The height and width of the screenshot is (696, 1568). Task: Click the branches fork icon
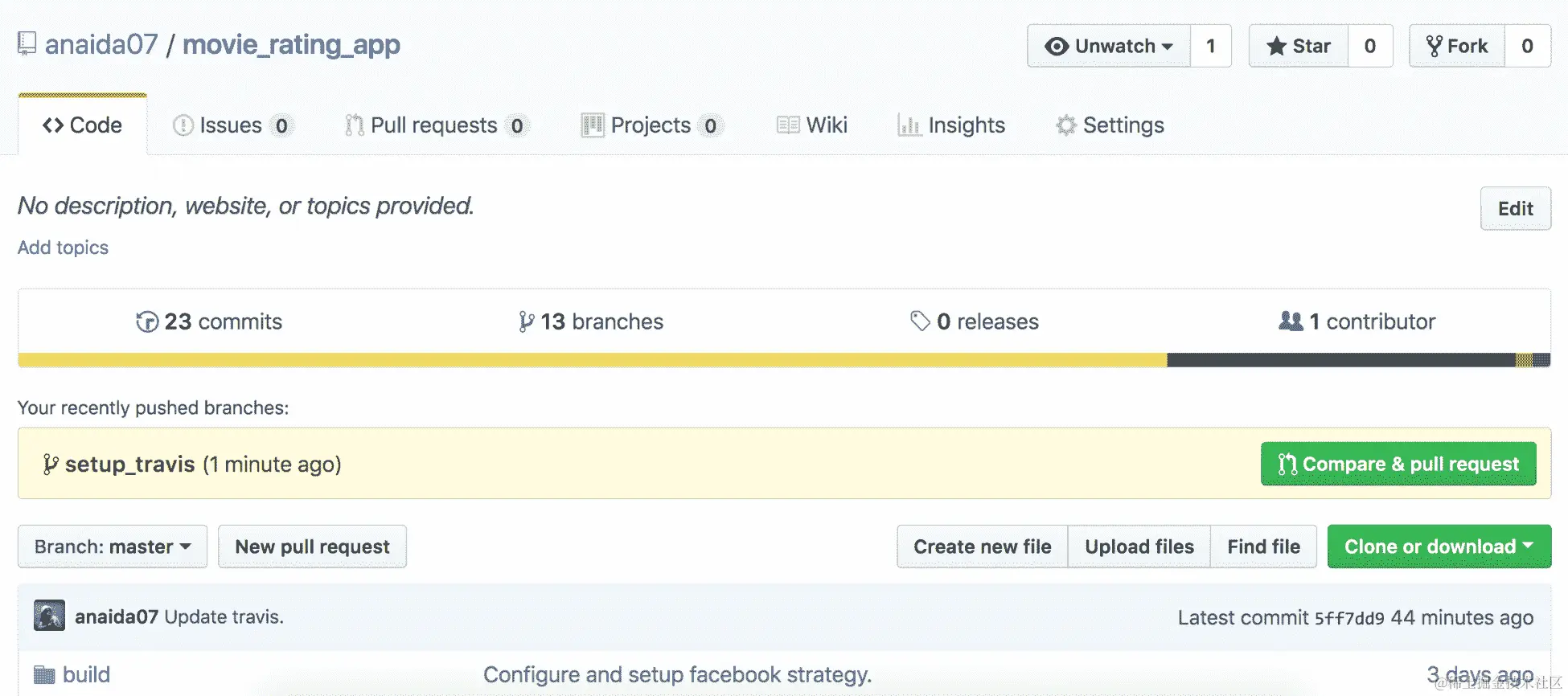click(x=526, y=321)
